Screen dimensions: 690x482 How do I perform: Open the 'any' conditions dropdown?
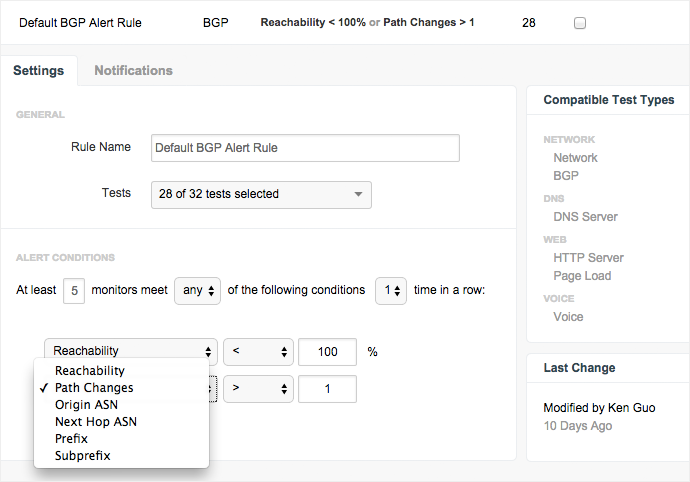[197, 291]
